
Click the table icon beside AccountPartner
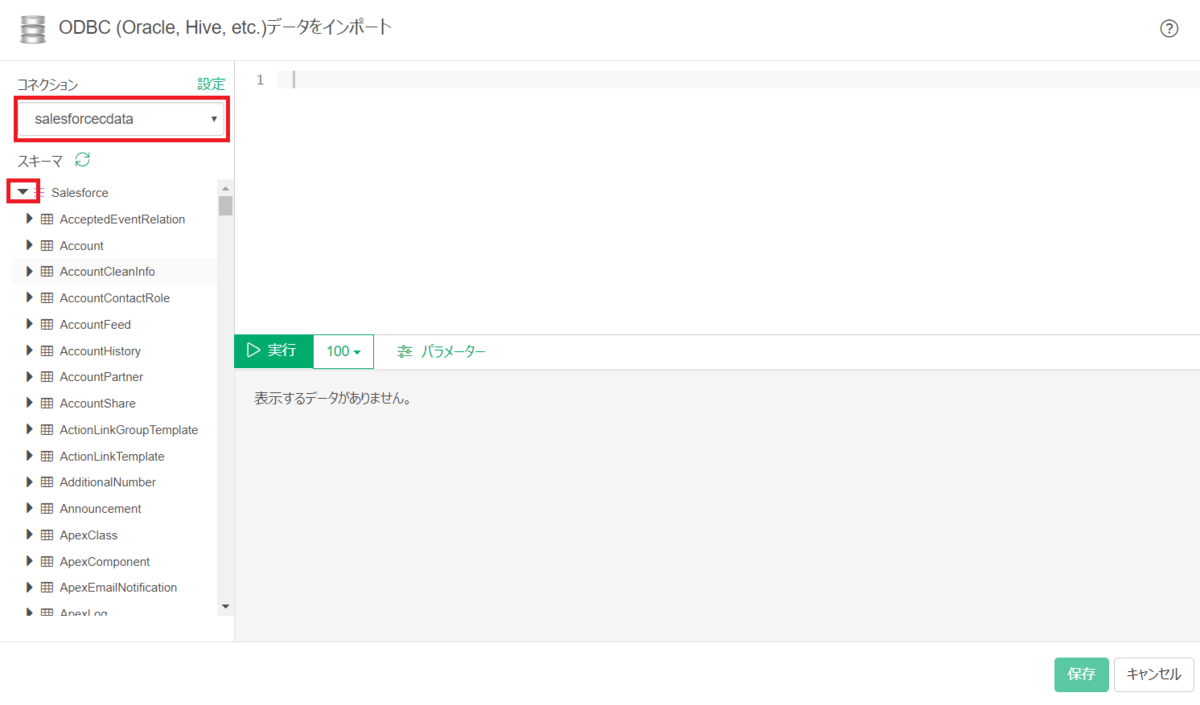click(47, 377)
